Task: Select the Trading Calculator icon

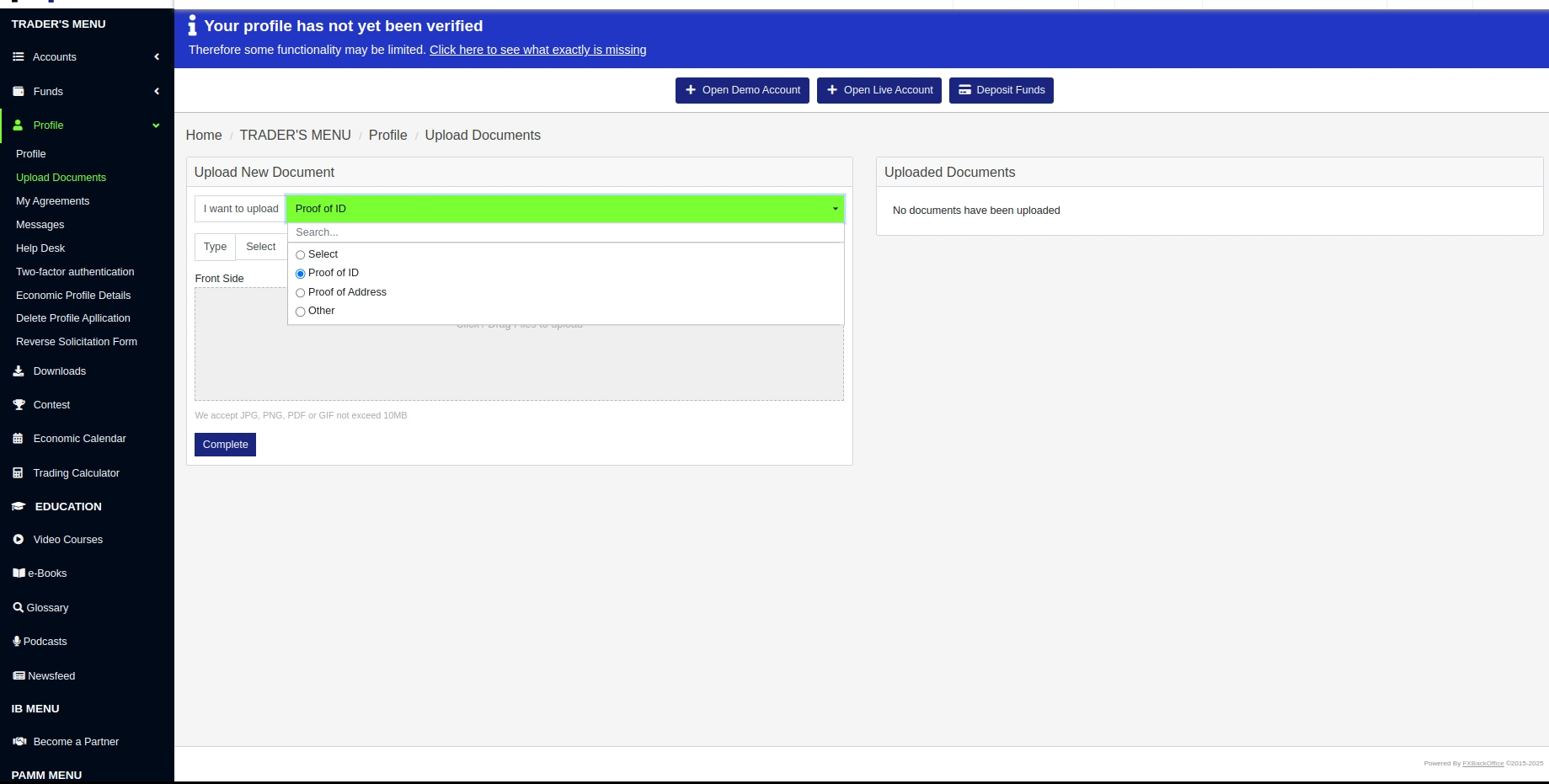Action: click(18, 472)
